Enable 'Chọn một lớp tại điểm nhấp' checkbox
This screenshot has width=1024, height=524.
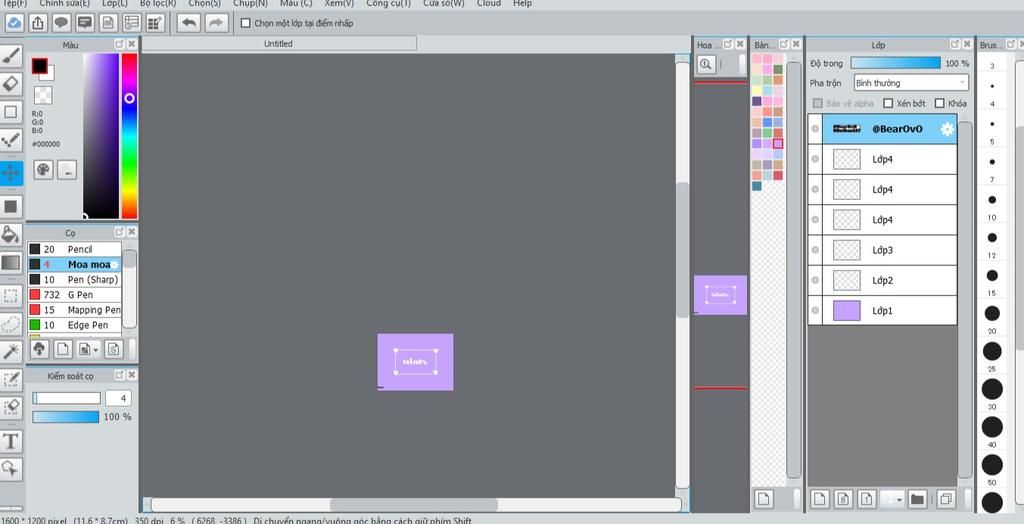coord(246,23)
